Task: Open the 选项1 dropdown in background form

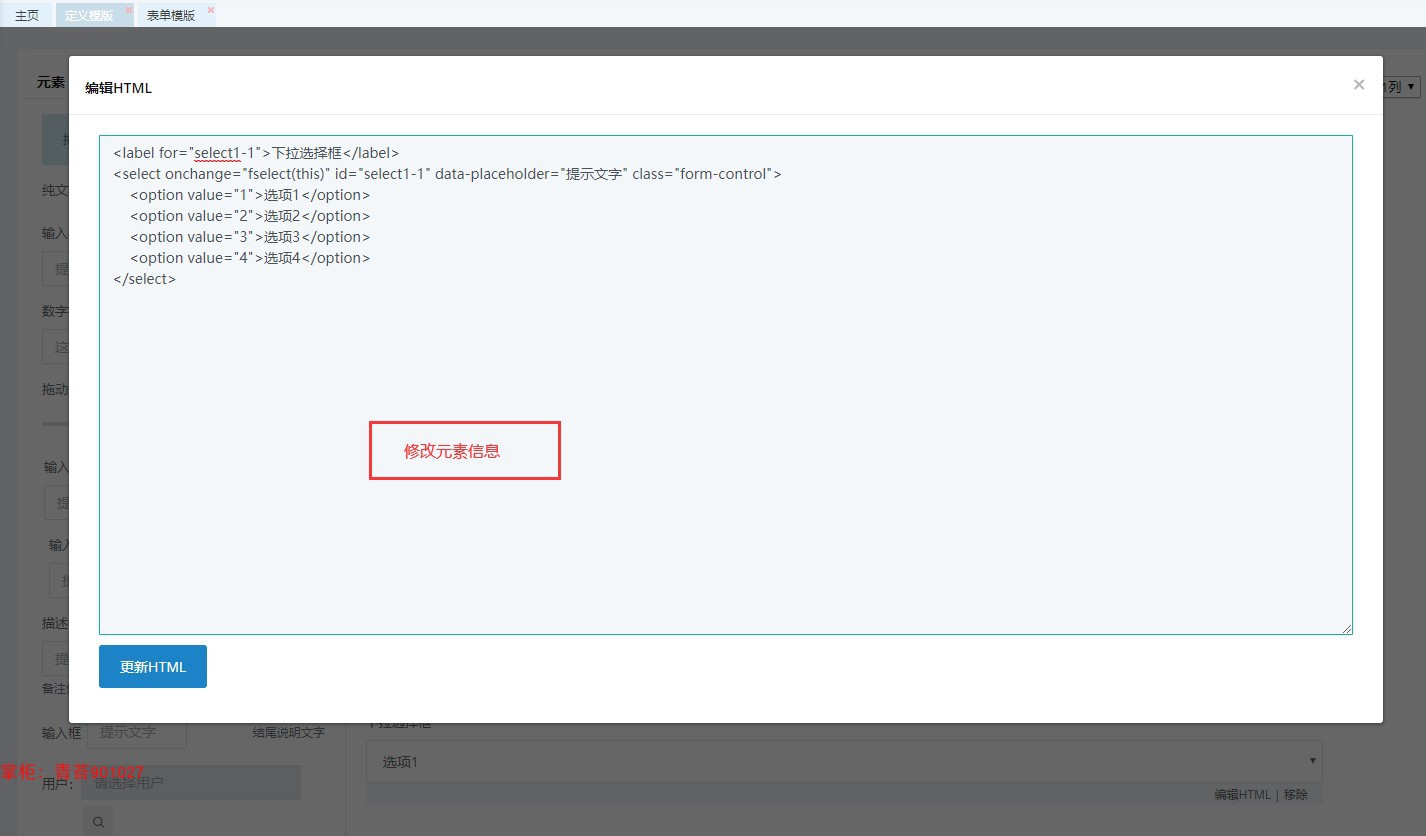Action: pos(844,762)
